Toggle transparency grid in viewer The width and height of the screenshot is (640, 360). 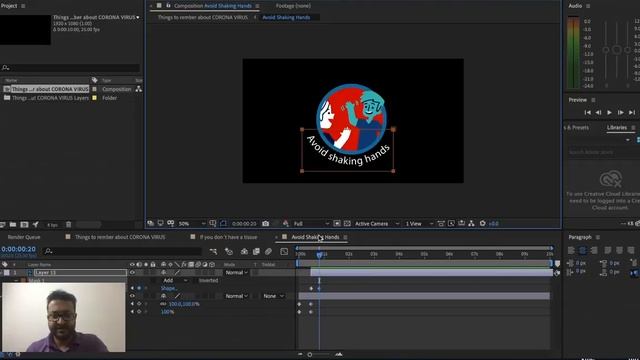[x=347, y=223]
